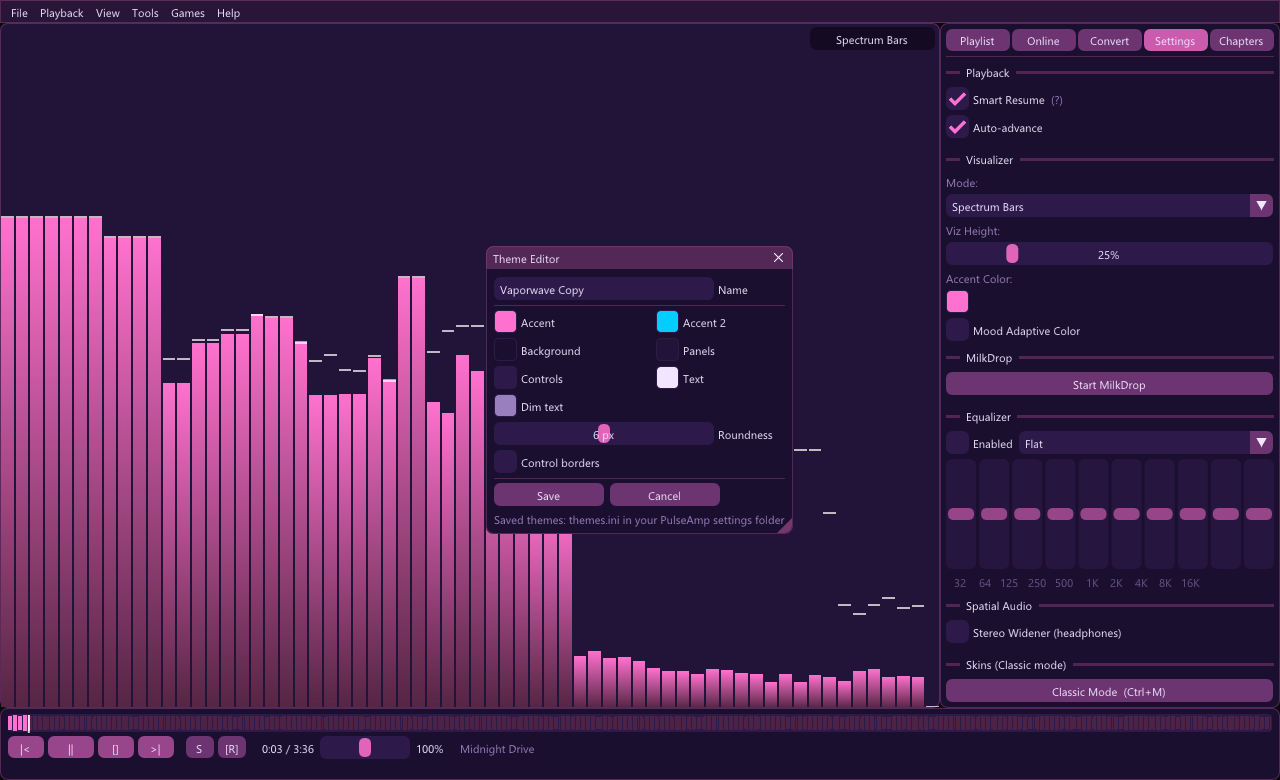Open the Tools menu

(145, 13)
